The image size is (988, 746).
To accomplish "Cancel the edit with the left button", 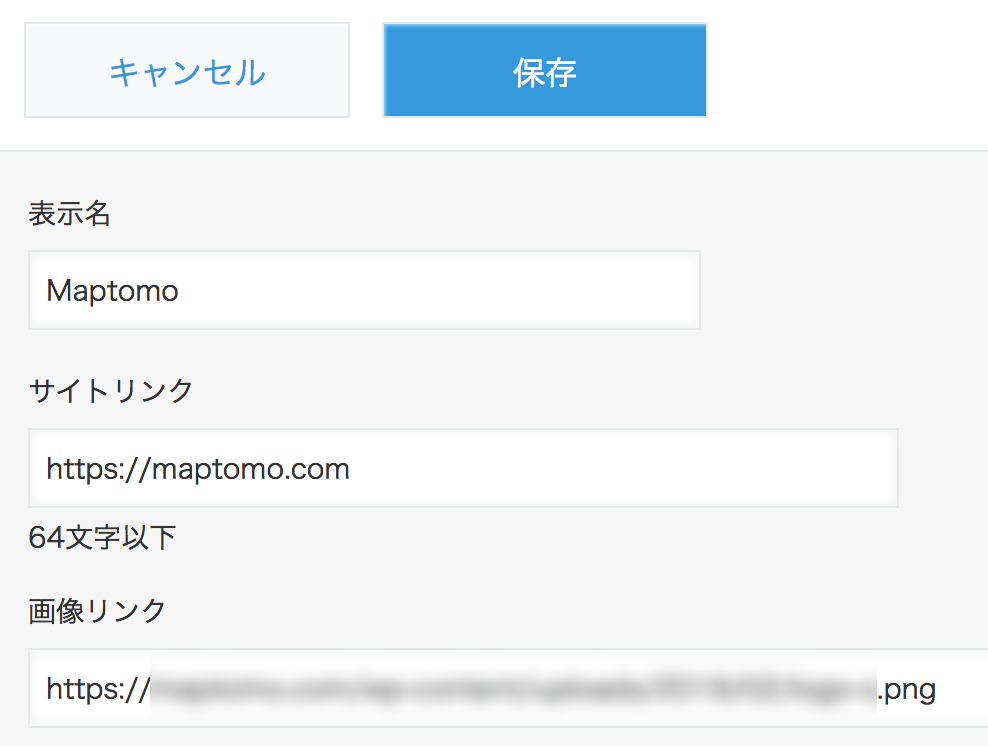I will tap(186, 69).
